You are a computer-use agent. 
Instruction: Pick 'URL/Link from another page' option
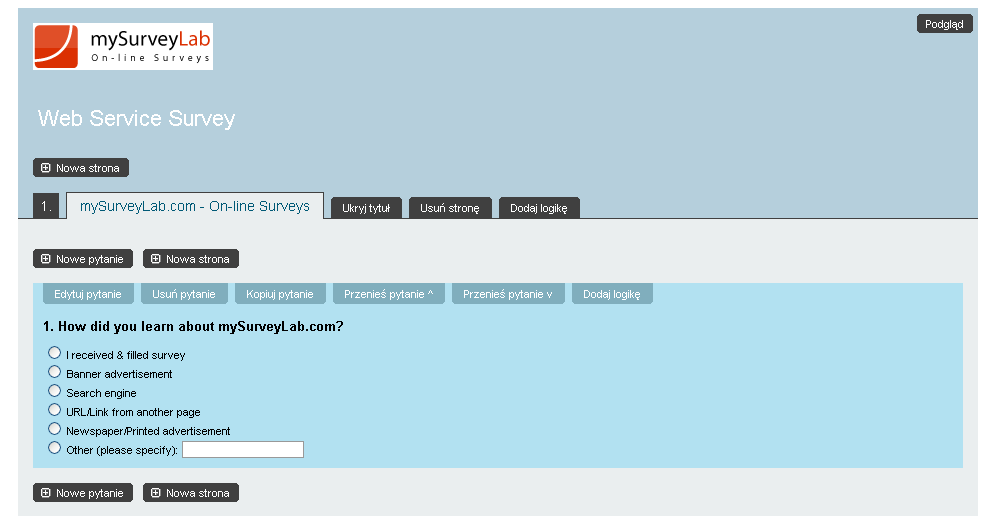tap(55, 410)
